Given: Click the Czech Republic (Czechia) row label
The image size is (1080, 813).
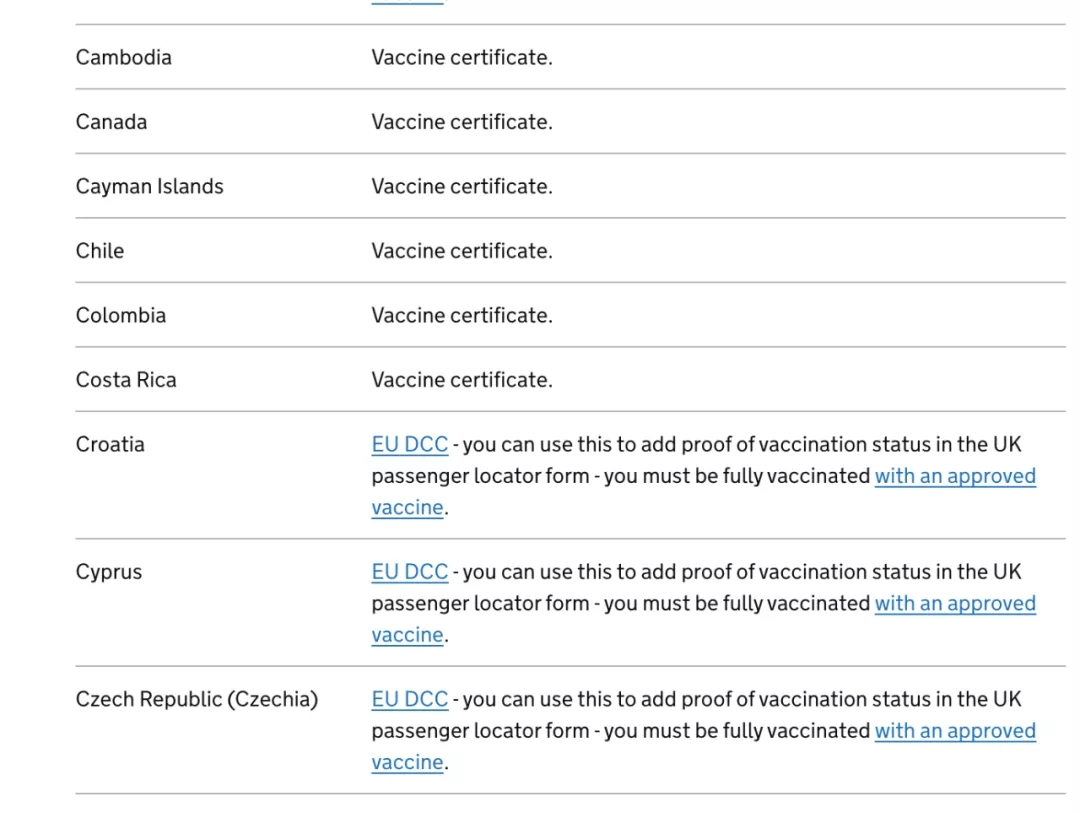Looking at the screenshot, I should [197, 699].
